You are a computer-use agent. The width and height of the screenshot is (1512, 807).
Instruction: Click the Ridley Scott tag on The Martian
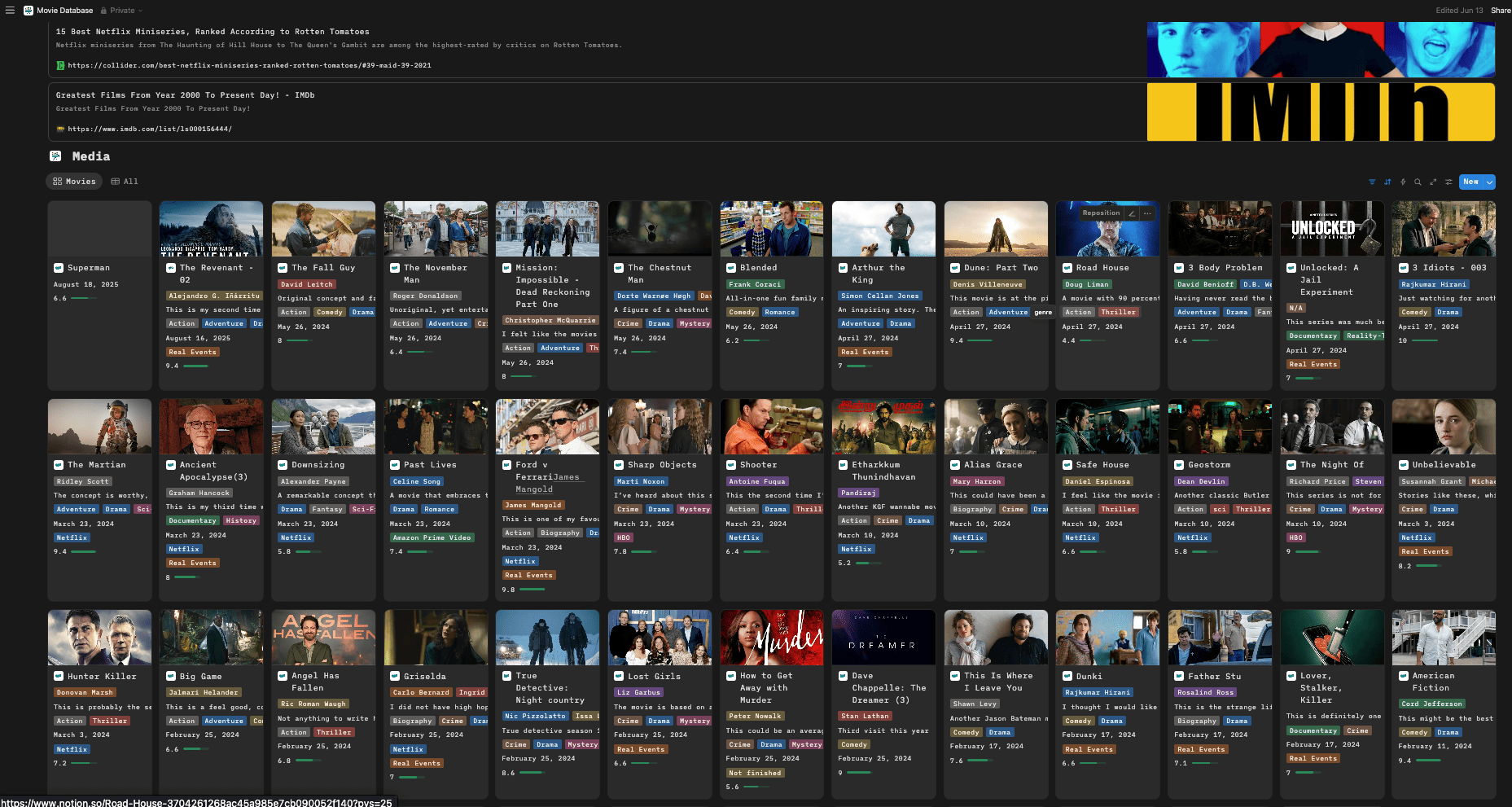pos(82,481)
